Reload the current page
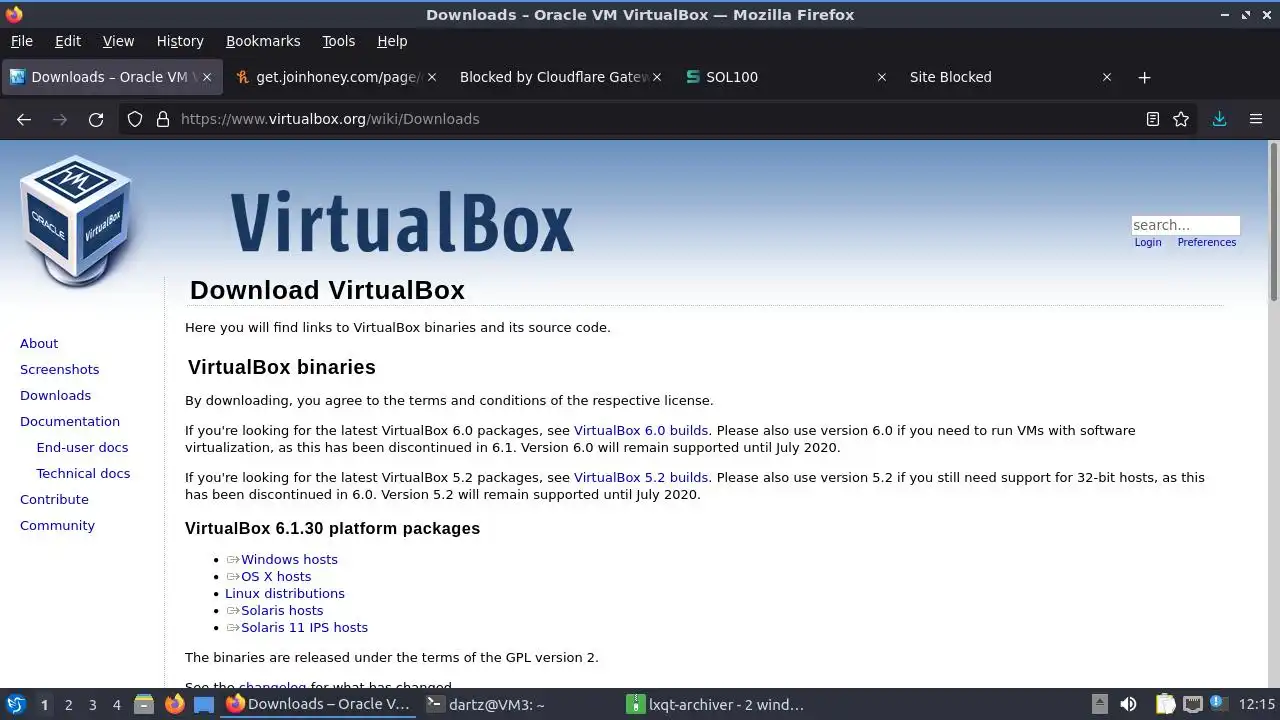 [x=96, y=119]
